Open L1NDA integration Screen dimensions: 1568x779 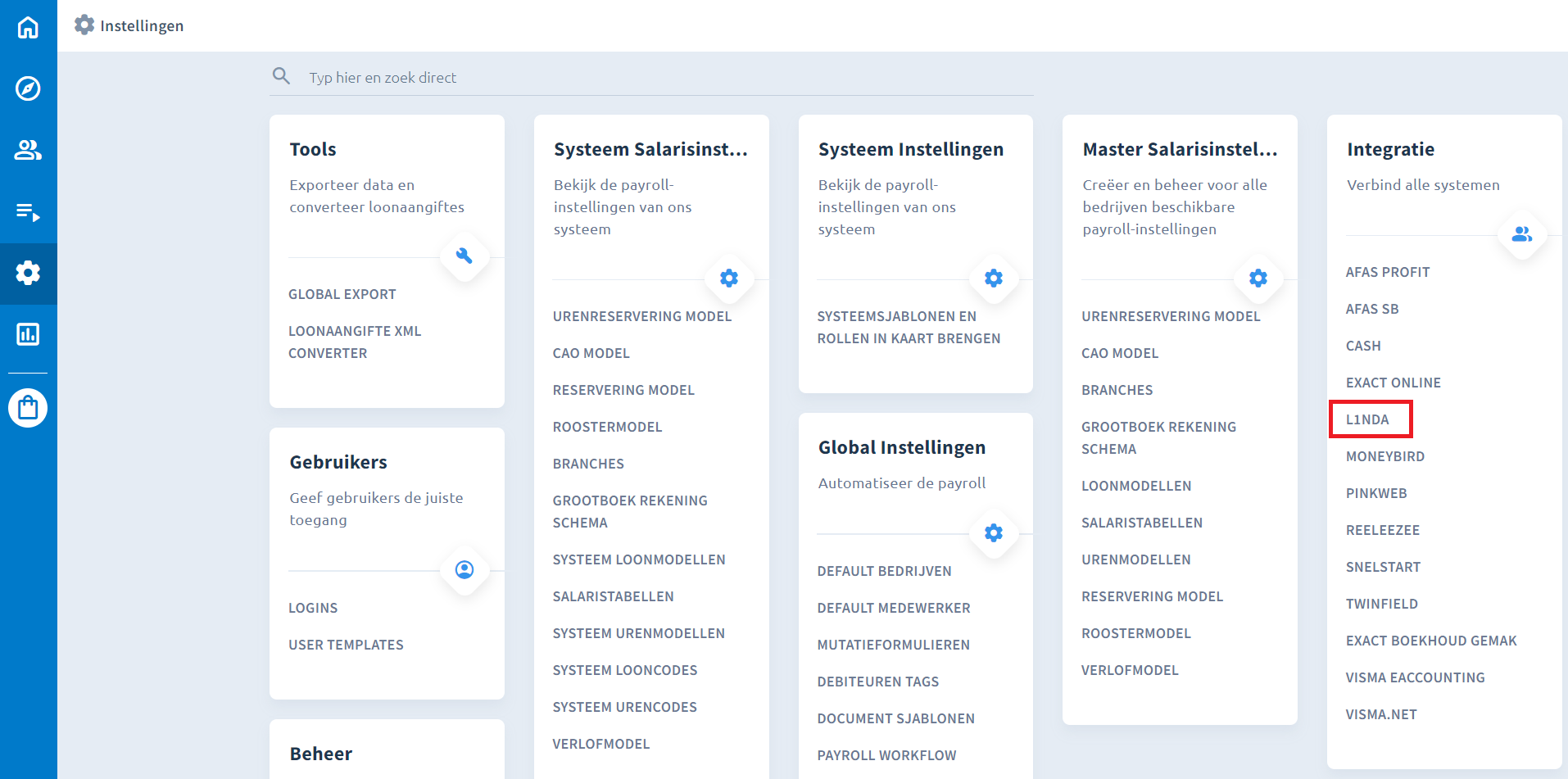pyautogui.click(x=1367, y=419)
